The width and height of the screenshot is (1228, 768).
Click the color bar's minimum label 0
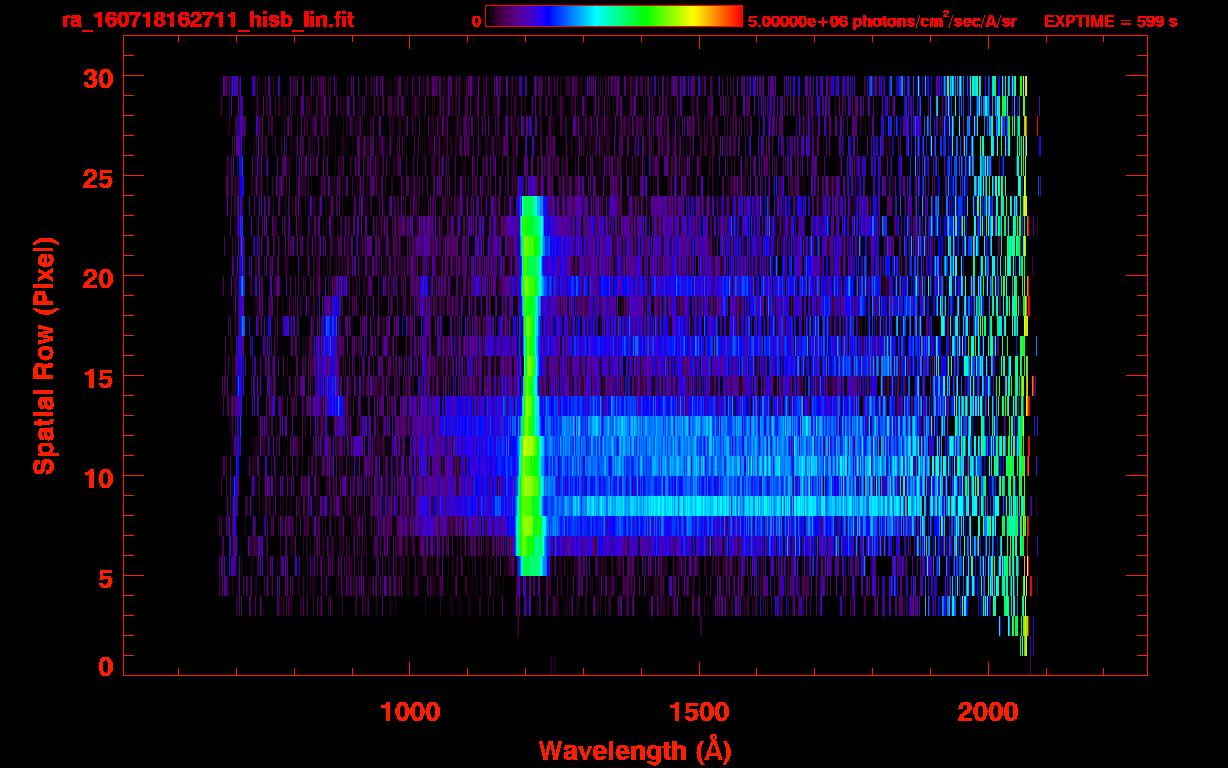click(476, 21)
